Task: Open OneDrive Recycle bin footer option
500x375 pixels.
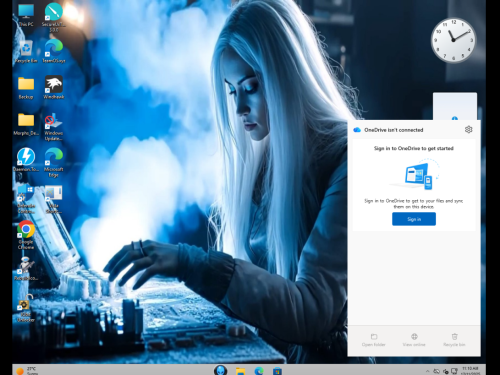Action: click(x=454, y=340)
